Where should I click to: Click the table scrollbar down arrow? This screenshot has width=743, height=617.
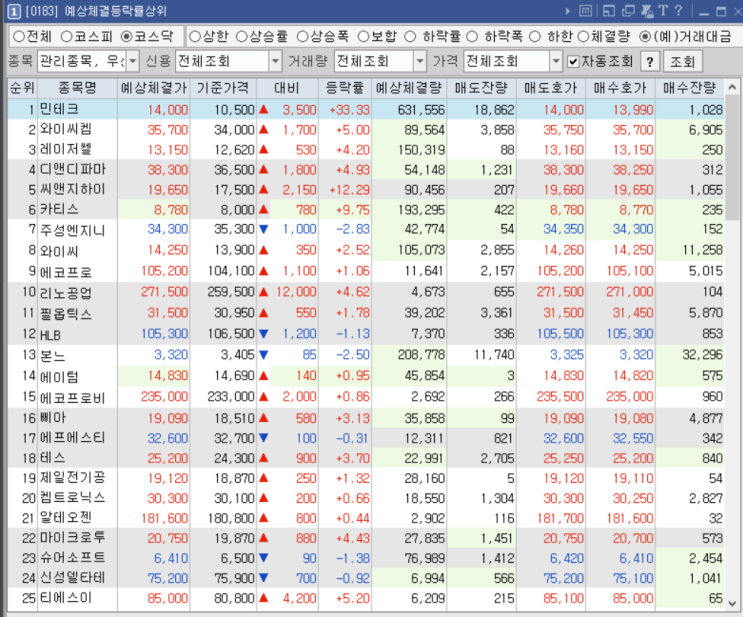tap(732, 603)
